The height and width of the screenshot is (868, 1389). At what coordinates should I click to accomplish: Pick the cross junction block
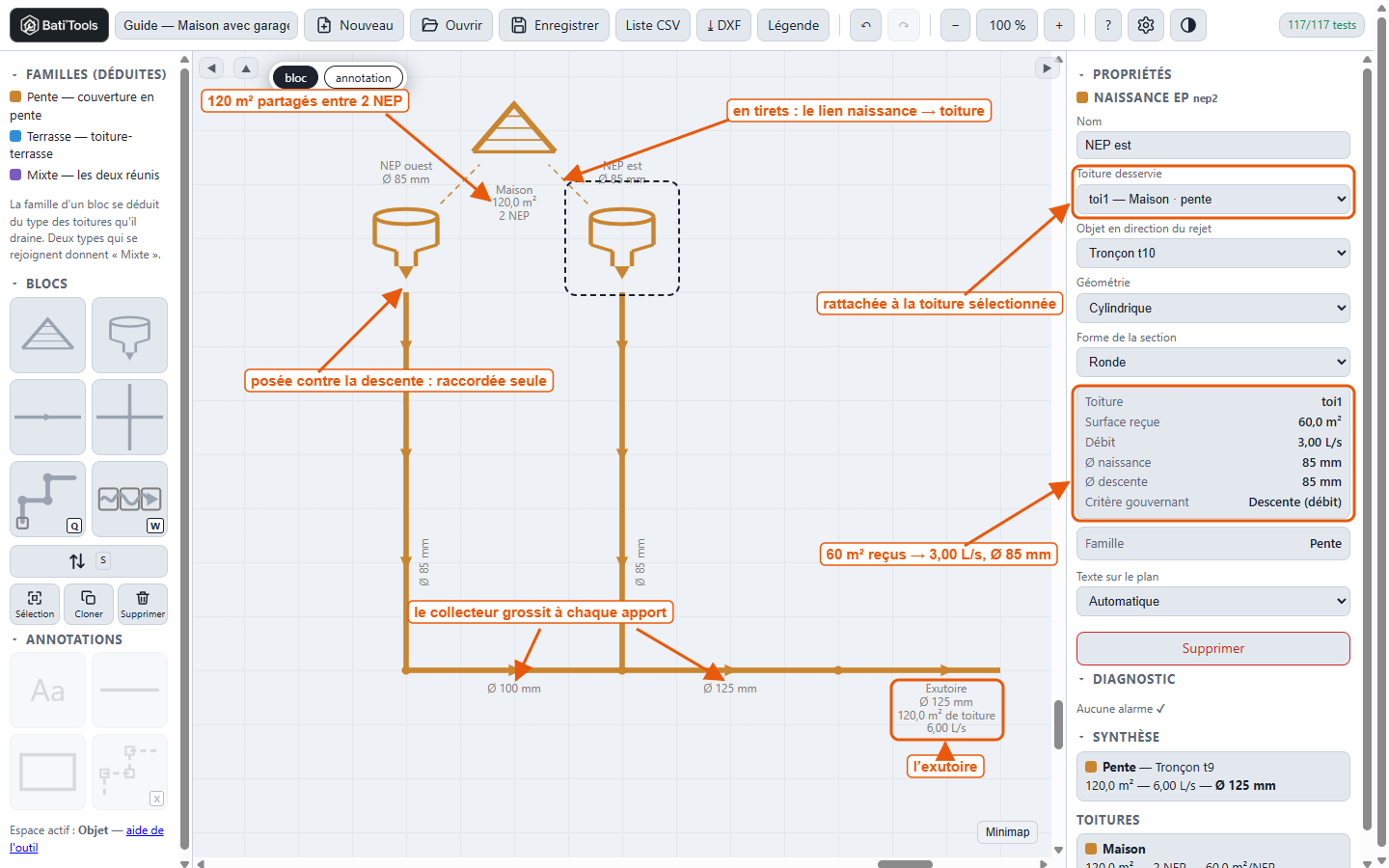[x=129, y=417]
